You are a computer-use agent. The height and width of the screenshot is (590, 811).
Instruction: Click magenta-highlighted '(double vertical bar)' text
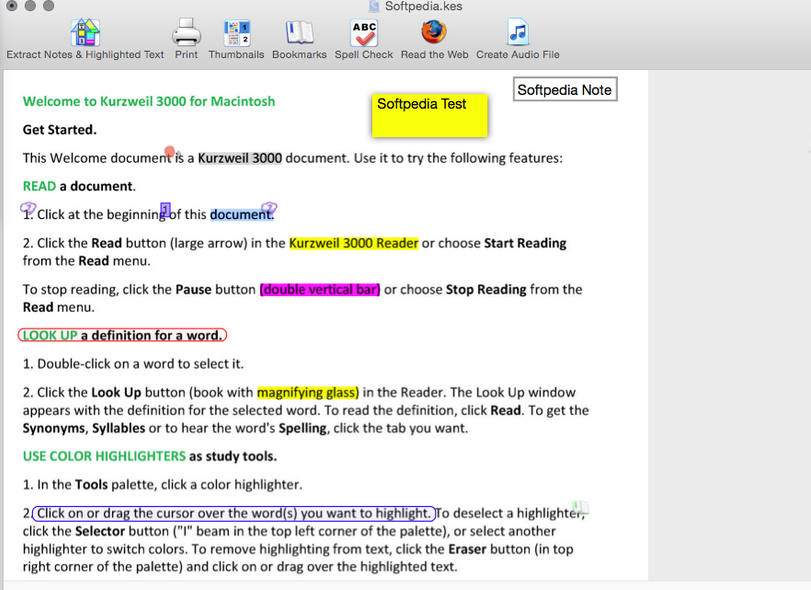click(319, 289)
